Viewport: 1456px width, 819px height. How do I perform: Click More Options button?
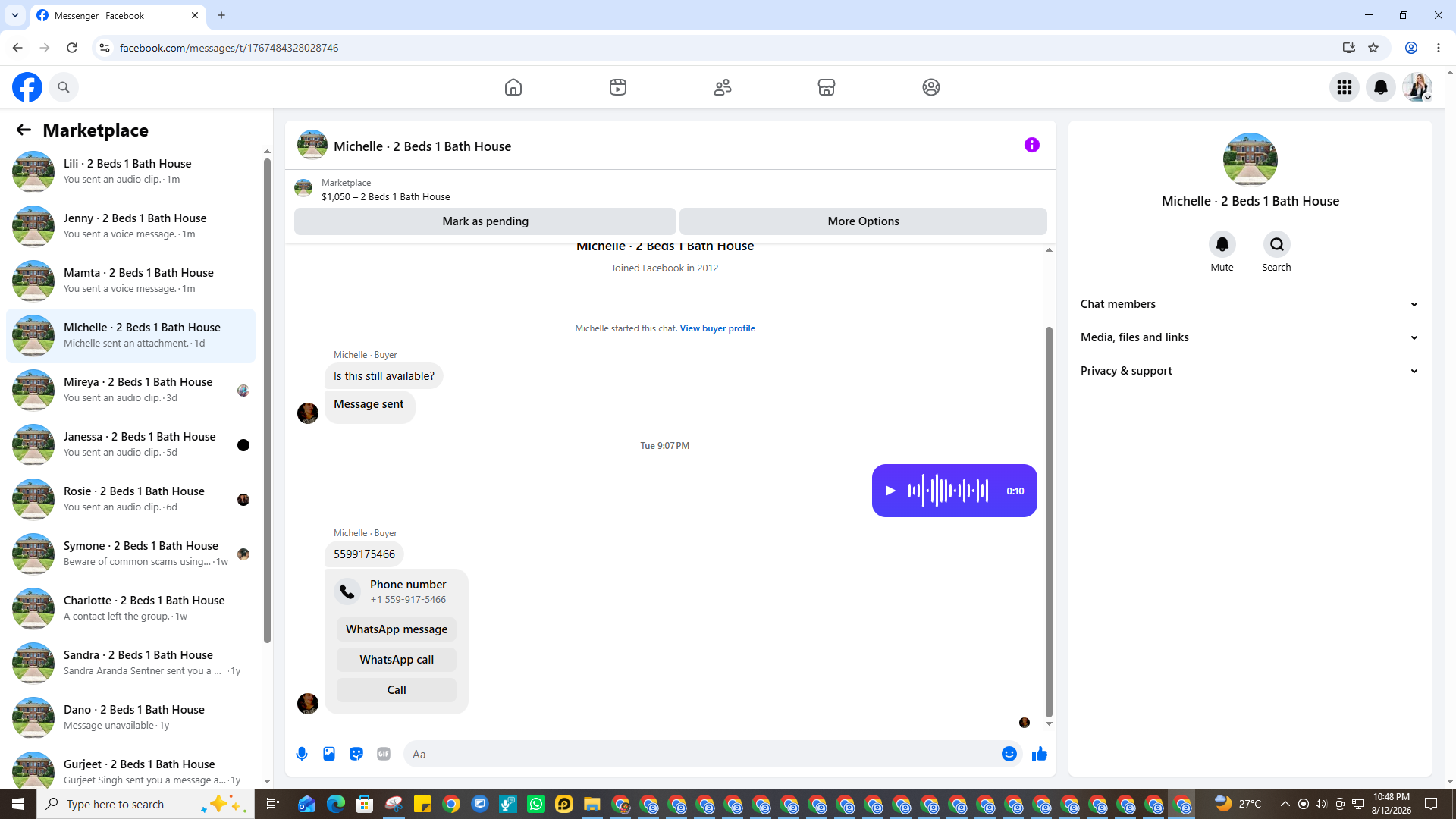pyautogui.click(x=863, y=221)
